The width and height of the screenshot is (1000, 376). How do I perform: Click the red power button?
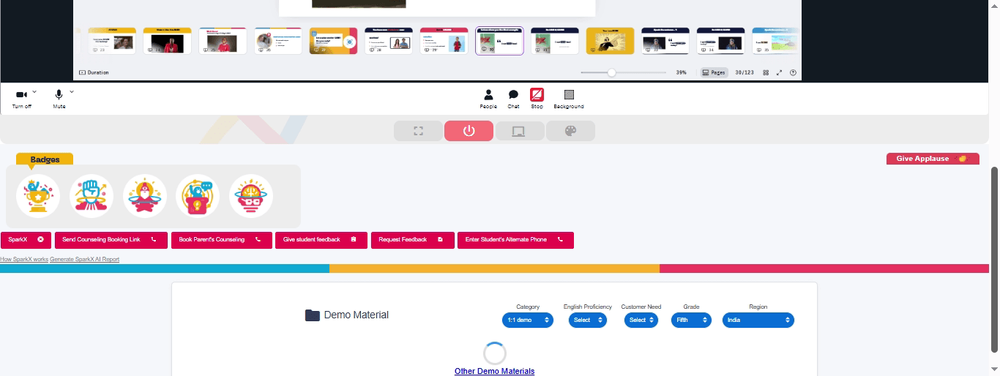pos(469,131)
